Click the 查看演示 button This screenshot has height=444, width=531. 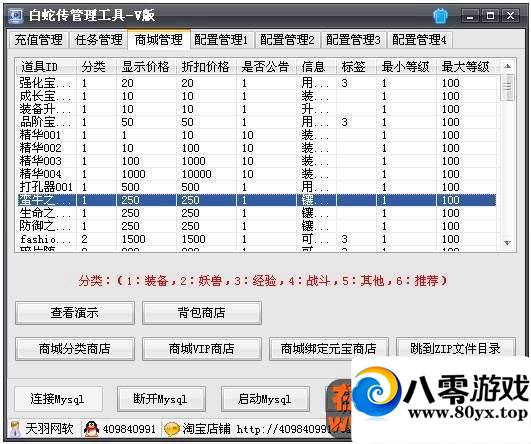pos(75,312)
